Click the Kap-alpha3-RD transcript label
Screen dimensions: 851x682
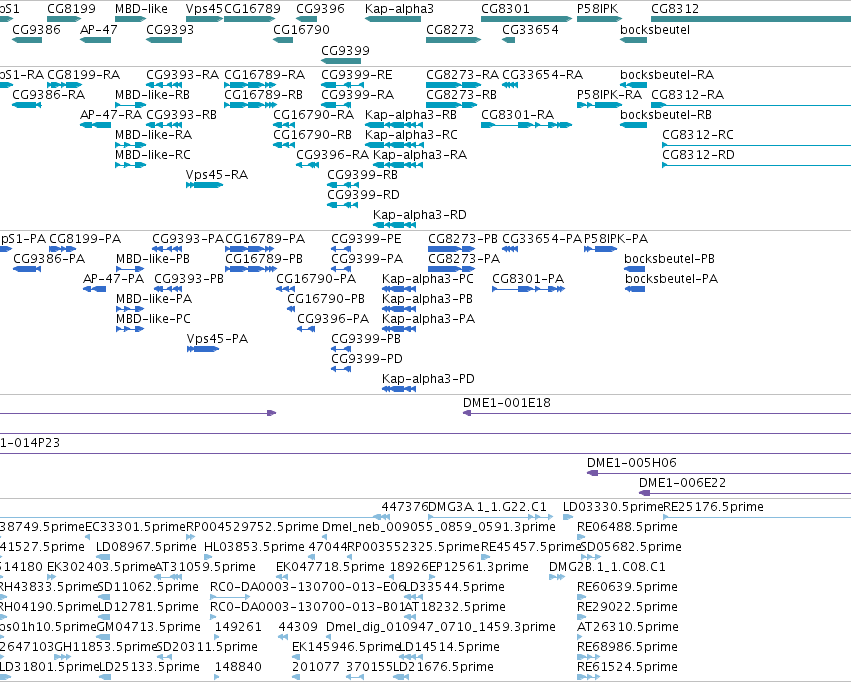pos(420,214)
